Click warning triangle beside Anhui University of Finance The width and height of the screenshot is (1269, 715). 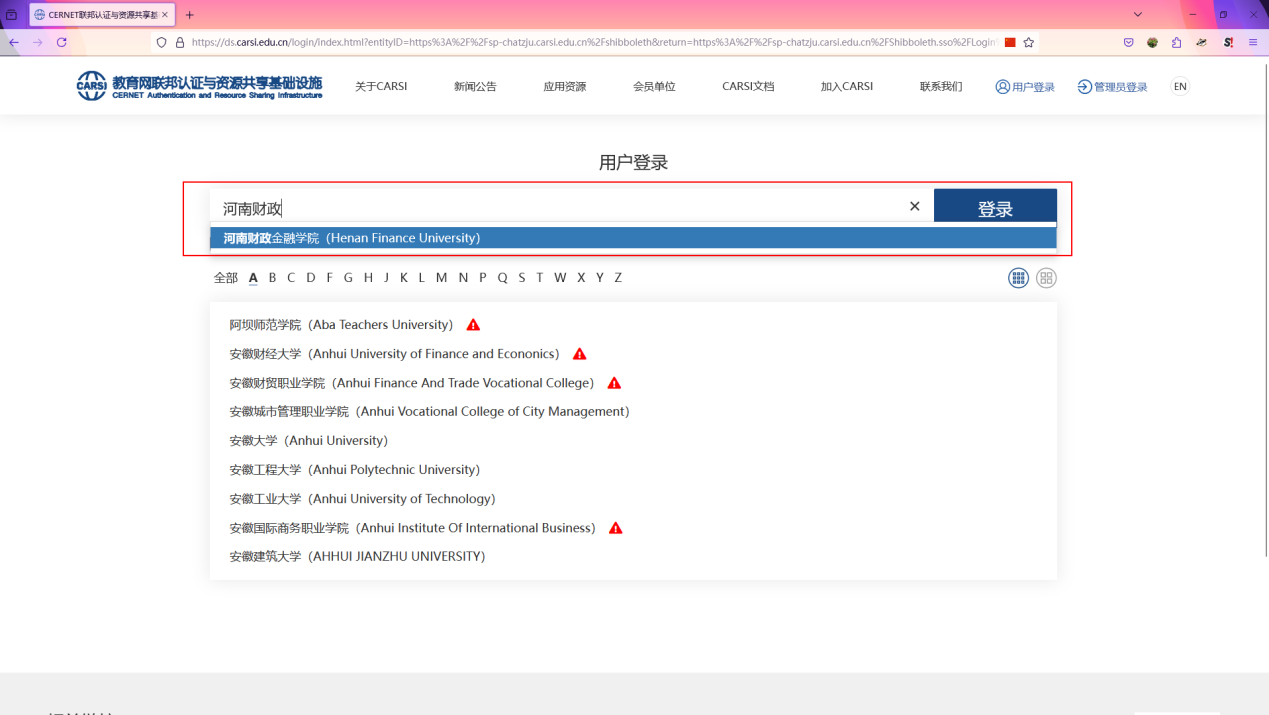tap(579, 354)
